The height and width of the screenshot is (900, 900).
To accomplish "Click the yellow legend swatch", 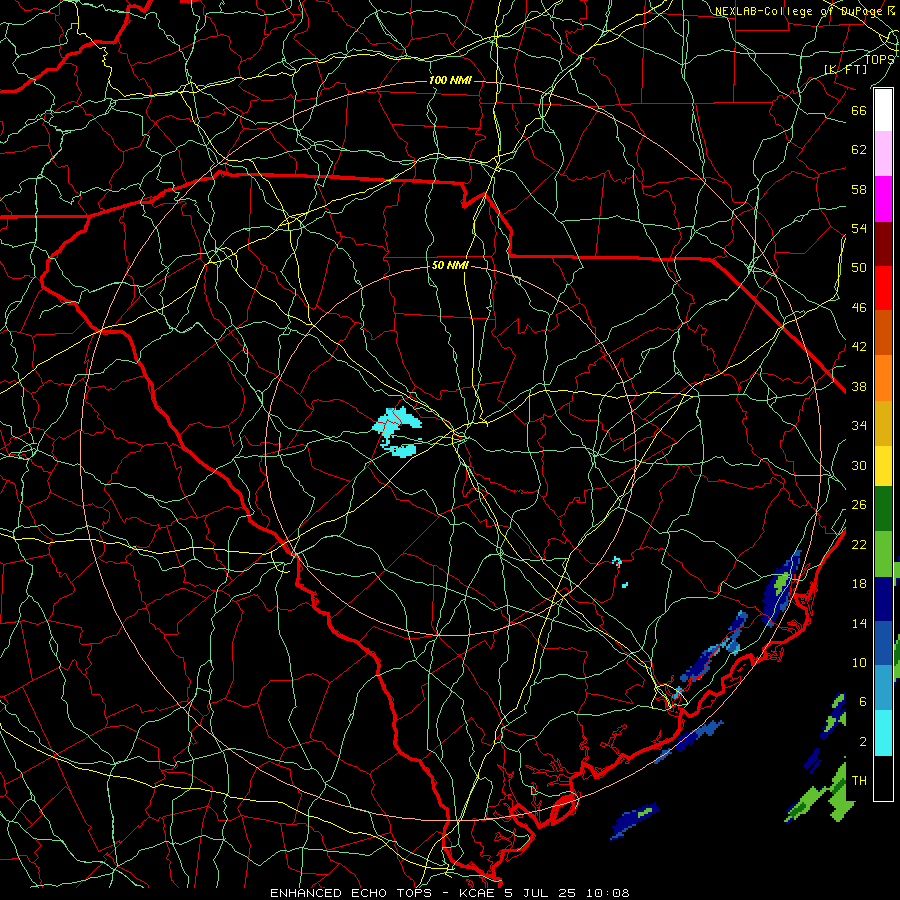I will (x=883, y=465).
